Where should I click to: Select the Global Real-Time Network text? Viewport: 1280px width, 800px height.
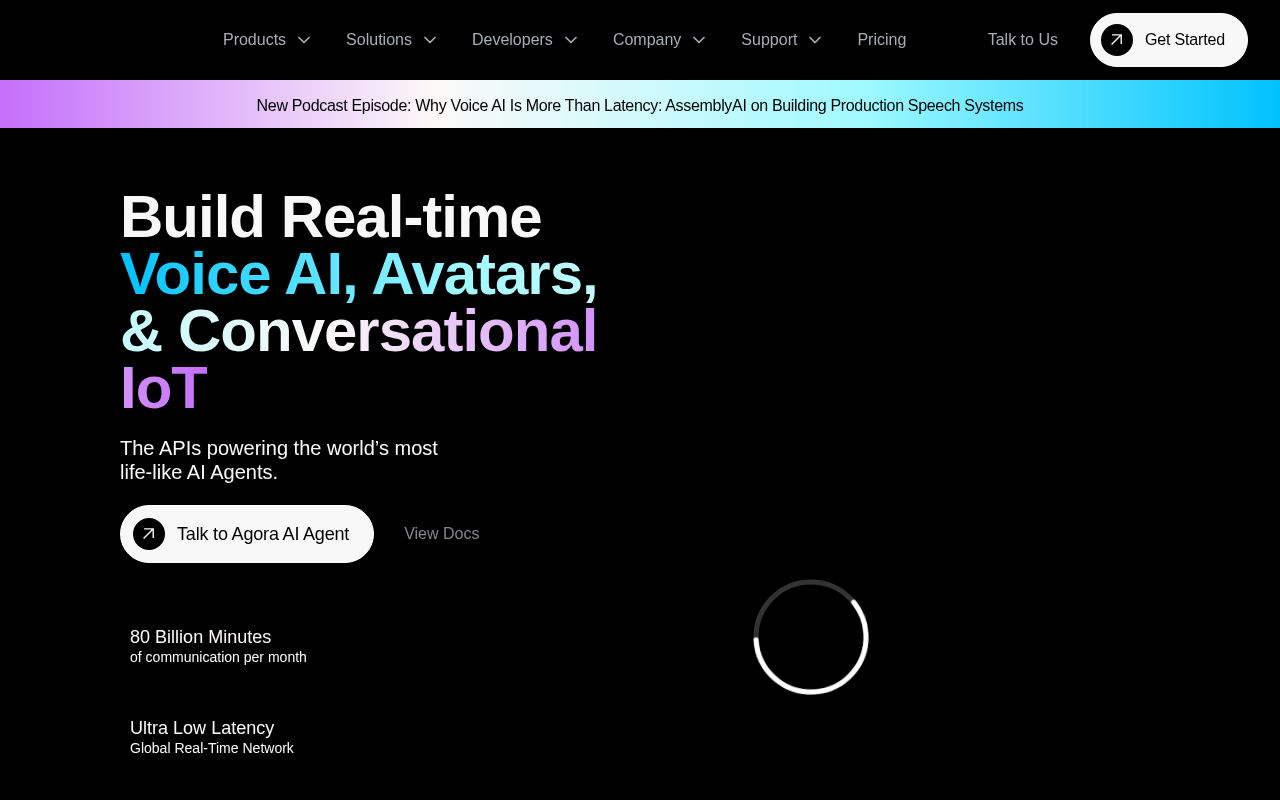212,748
